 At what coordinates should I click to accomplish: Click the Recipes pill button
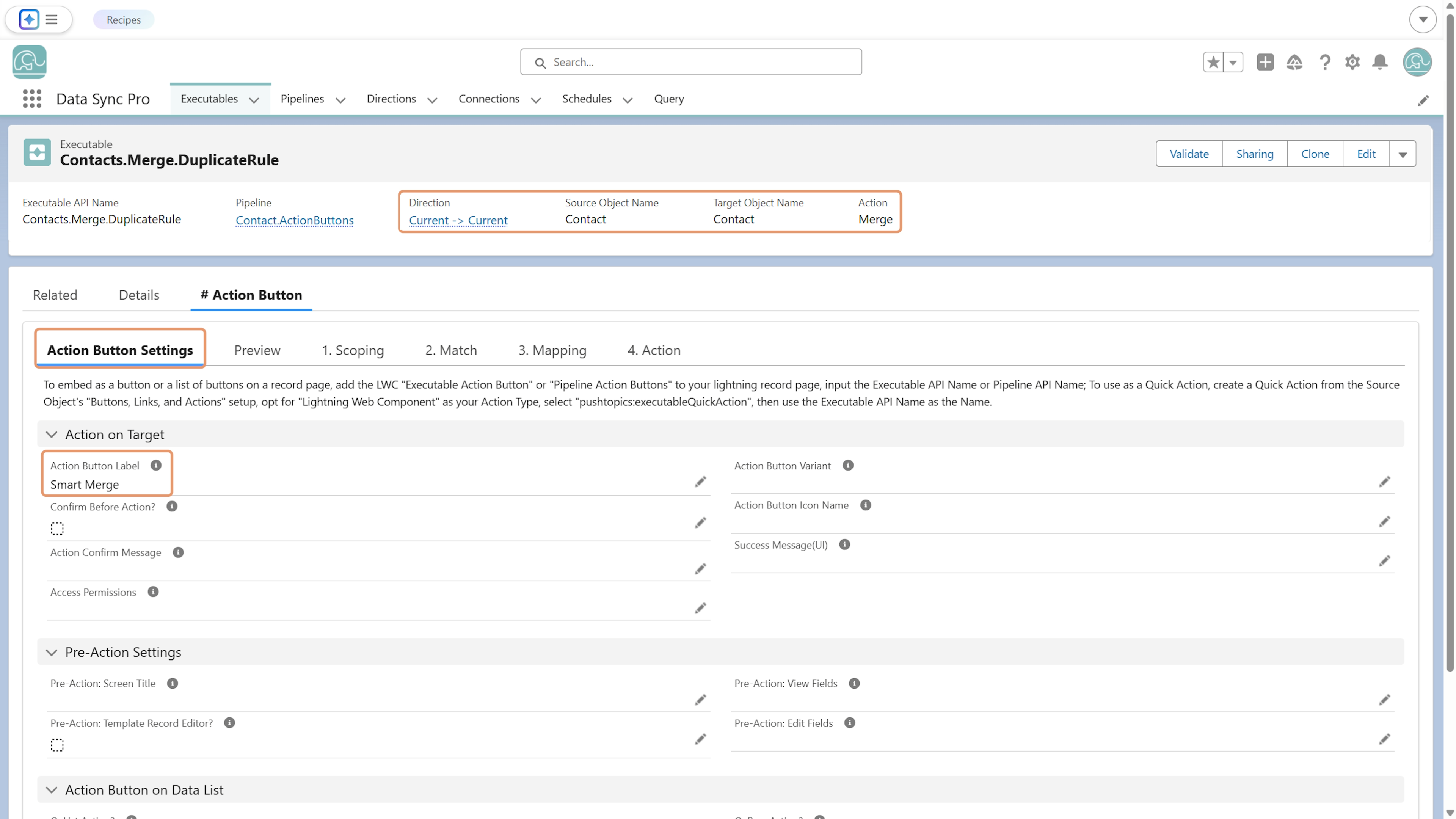[123, 20]
